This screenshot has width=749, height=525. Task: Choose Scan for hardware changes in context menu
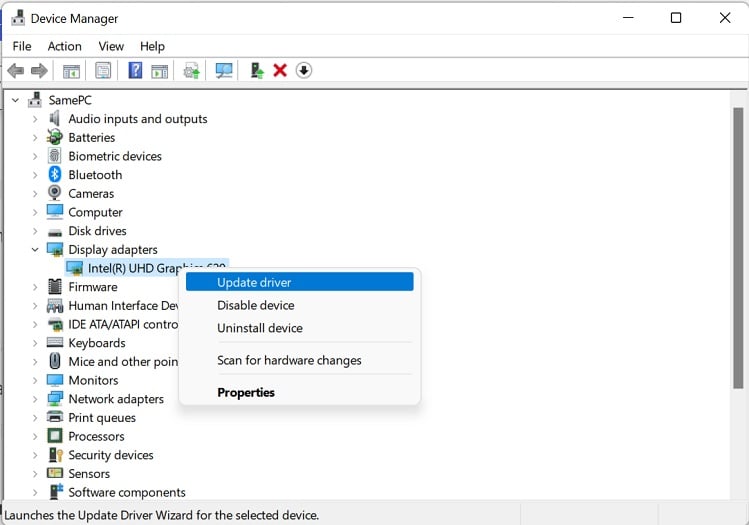(300, 360)
